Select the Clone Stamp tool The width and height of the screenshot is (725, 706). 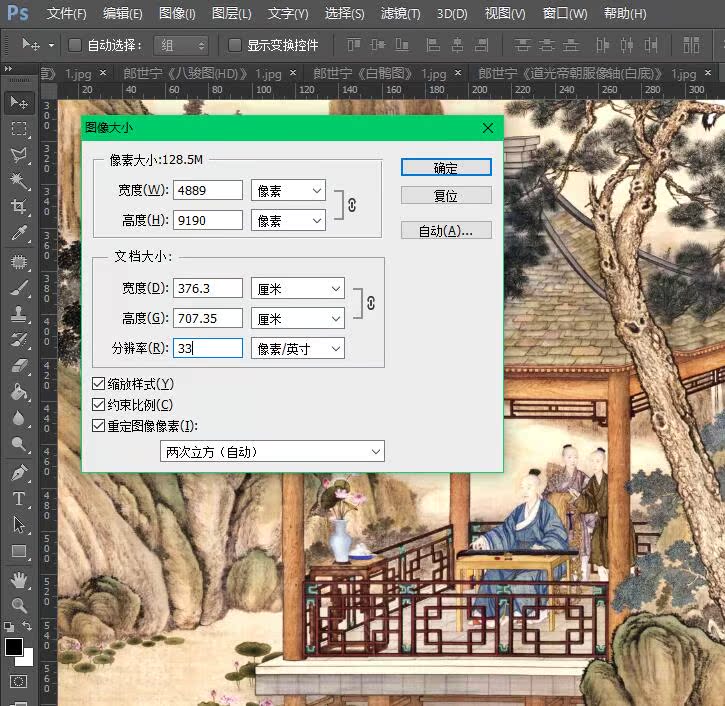[19, 313]
